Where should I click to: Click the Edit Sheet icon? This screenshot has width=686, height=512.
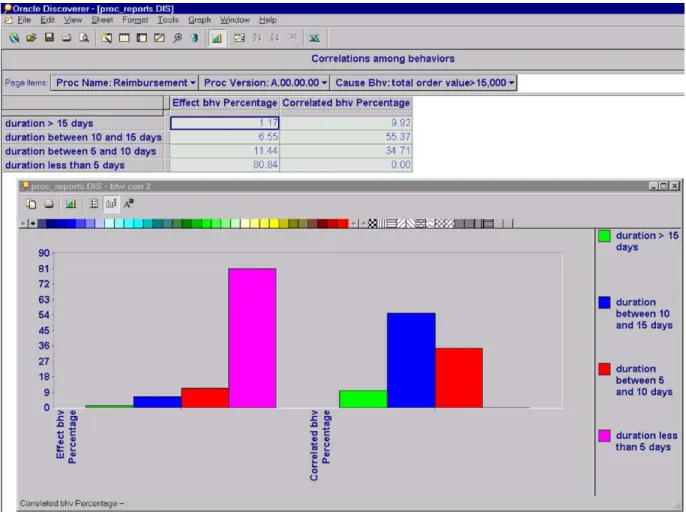[x=159, y=38]
